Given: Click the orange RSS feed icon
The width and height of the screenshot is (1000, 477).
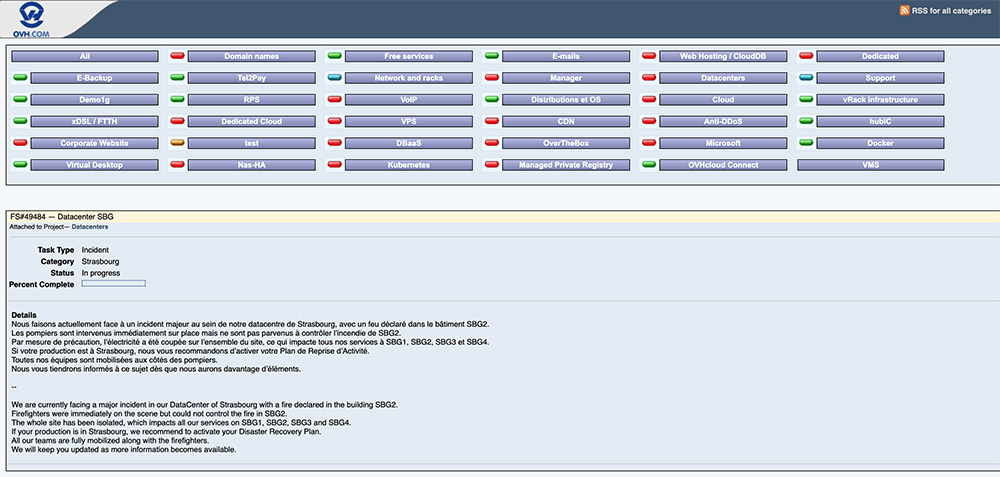Looking at the screenshot, I should tap(904, 10).
